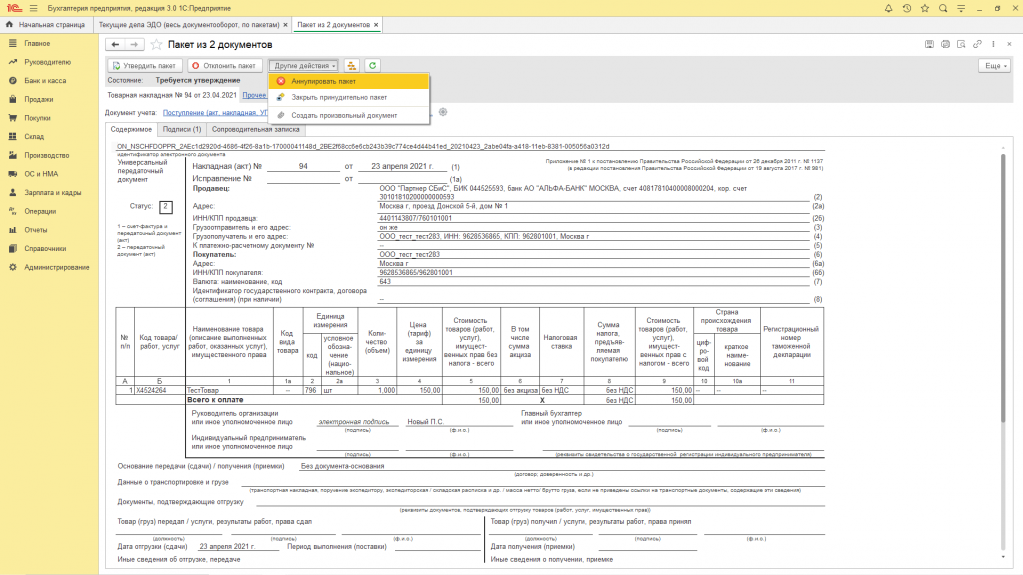Open the history clock icon

pos(907,8)
